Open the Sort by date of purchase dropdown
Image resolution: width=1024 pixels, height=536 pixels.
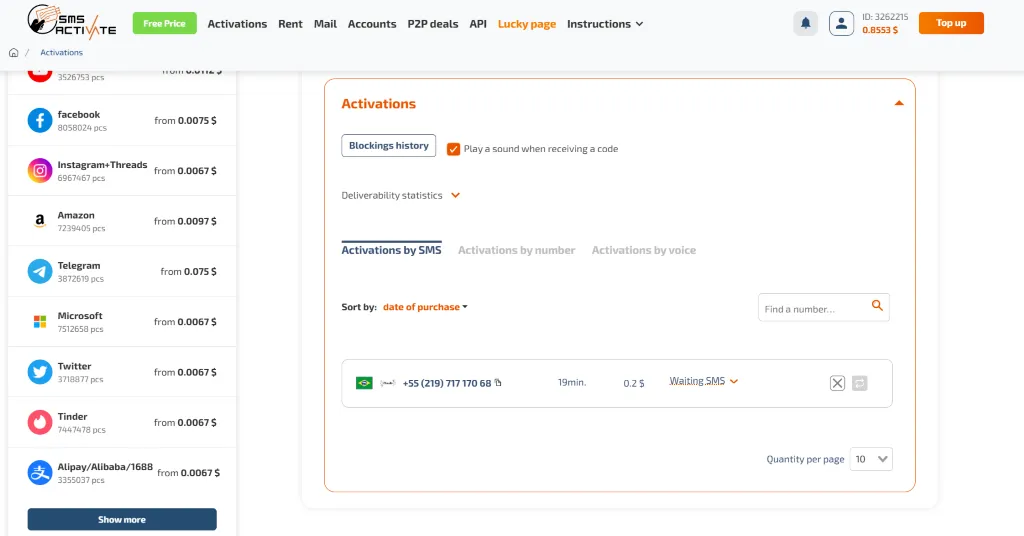pyautogui.click(x=425, y=307)
